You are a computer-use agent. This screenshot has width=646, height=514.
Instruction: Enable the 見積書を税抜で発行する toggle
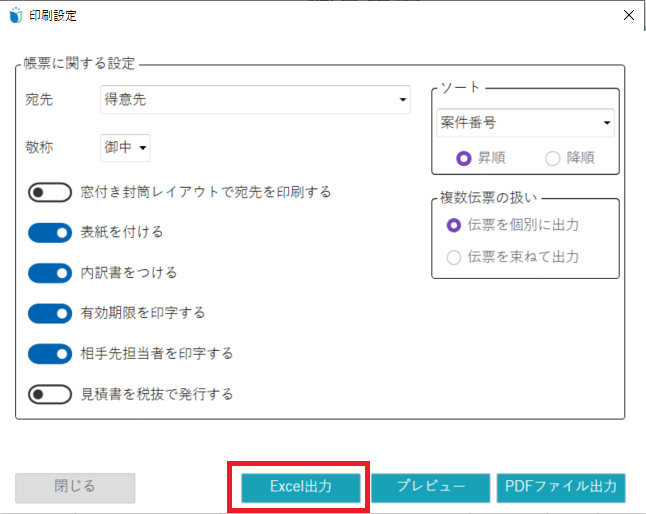point(50,394)
